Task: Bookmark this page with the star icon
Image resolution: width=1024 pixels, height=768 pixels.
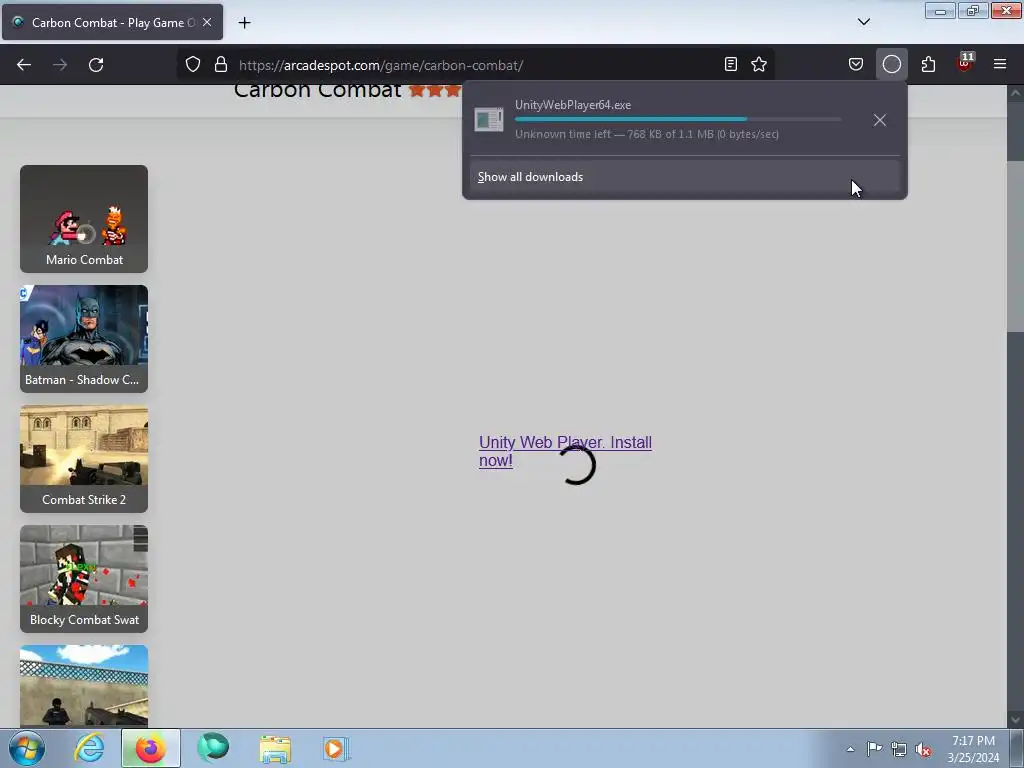Action: coord(759,65)
